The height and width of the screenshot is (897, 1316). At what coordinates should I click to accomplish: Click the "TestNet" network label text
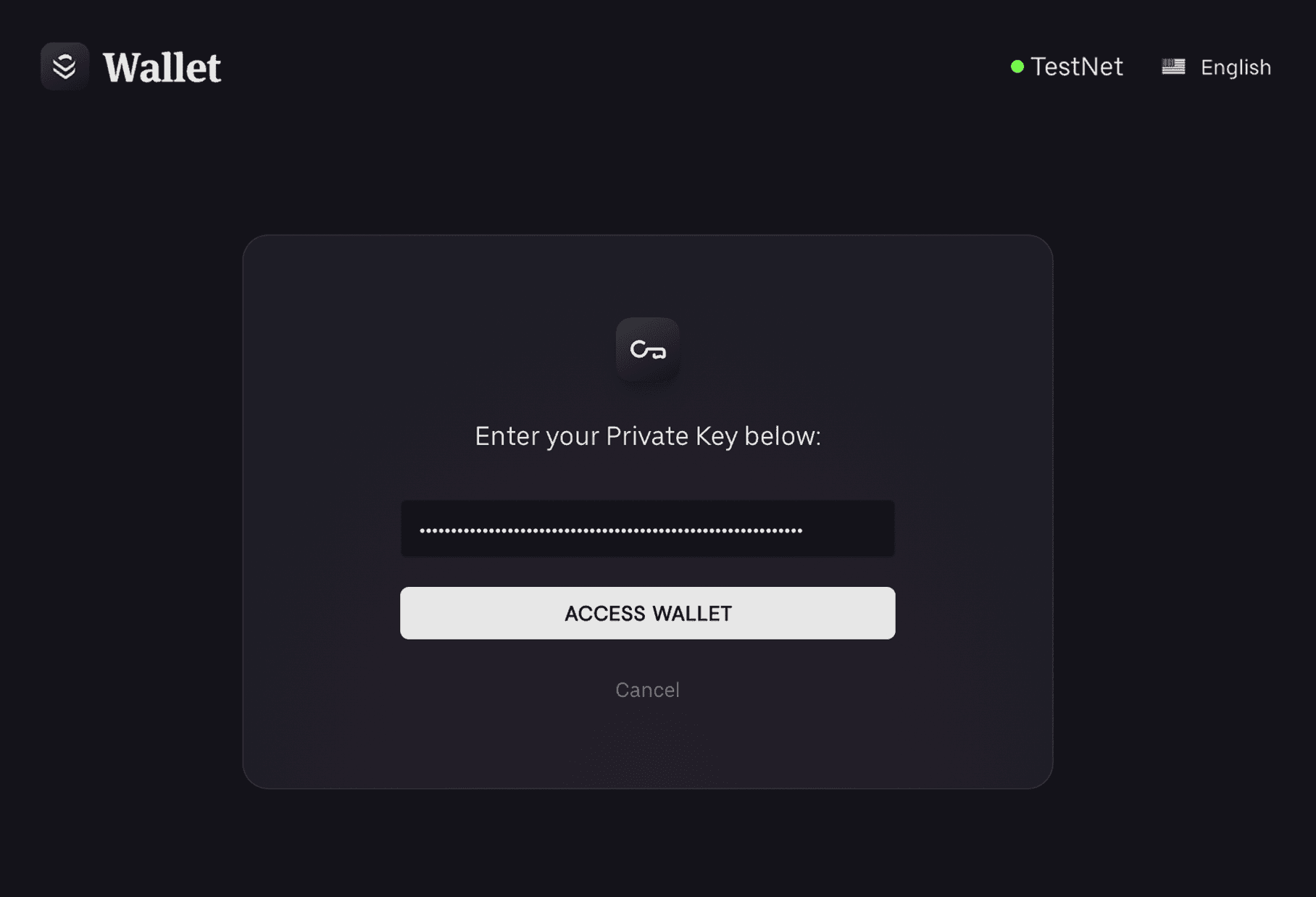tap(1077, 67)
